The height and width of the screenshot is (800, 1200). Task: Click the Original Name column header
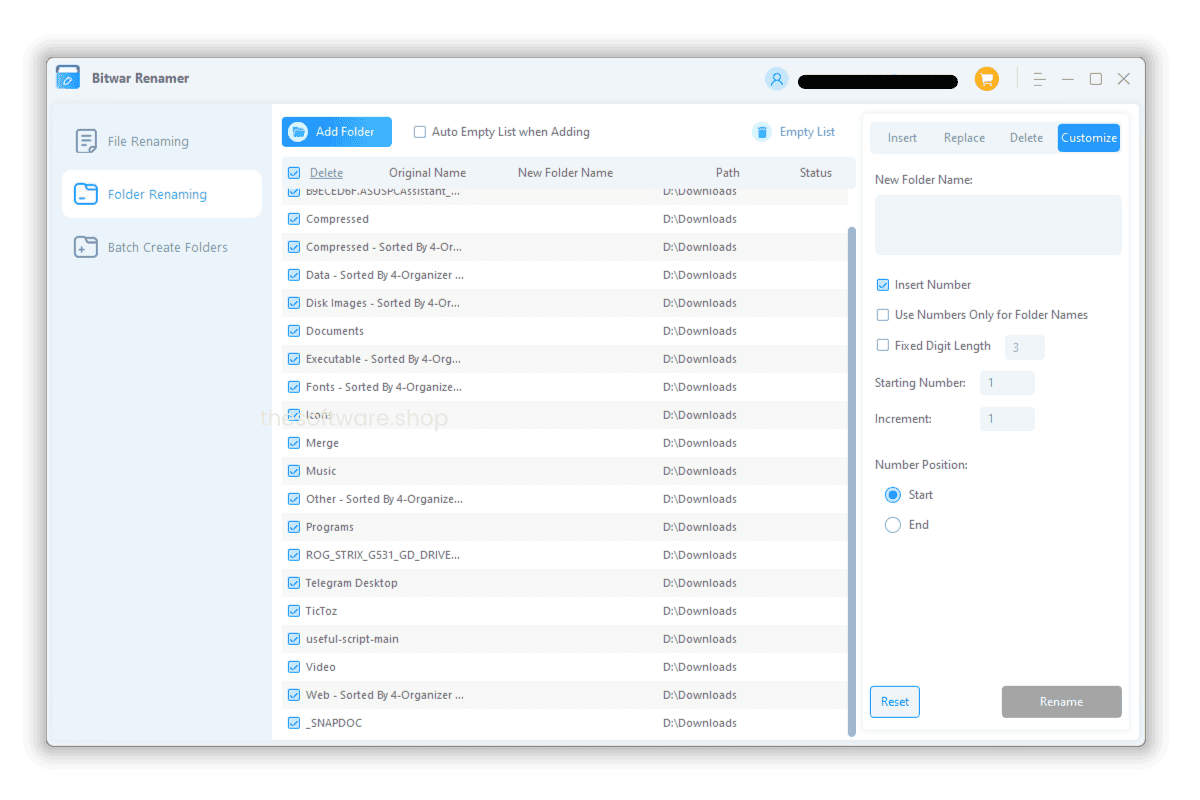tap(427, 173)
